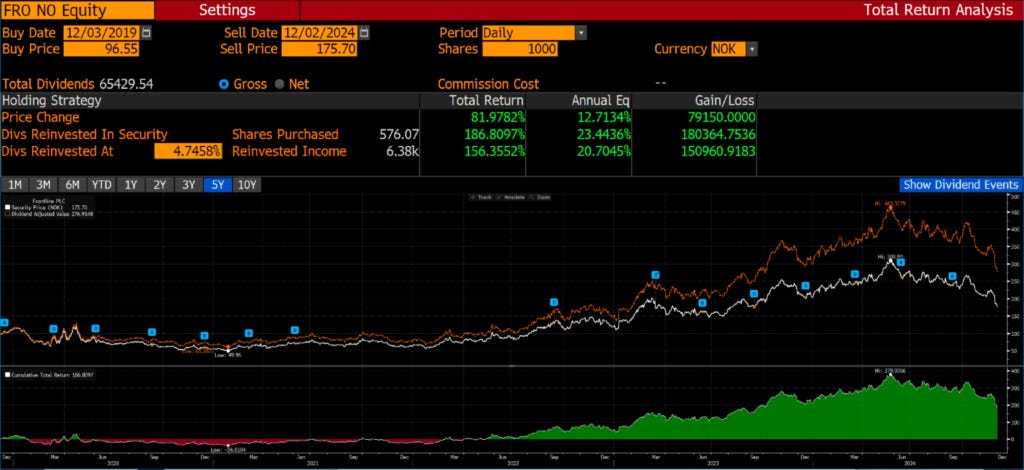The height and width of the screenshot is (470, 1024).
Task: Click the white Security Price legend swatch
Action: [x=8, y=207]
